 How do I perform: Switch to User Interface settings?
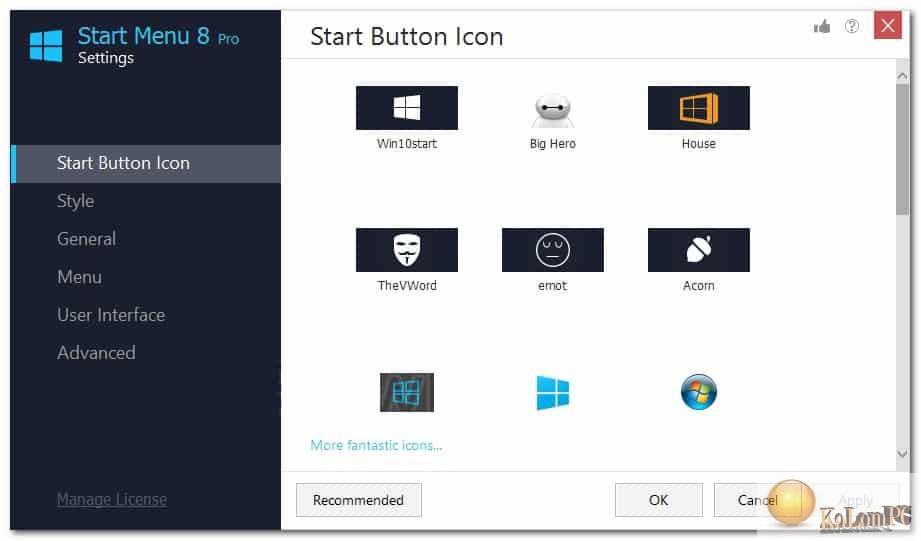click(x=110, y=315)
